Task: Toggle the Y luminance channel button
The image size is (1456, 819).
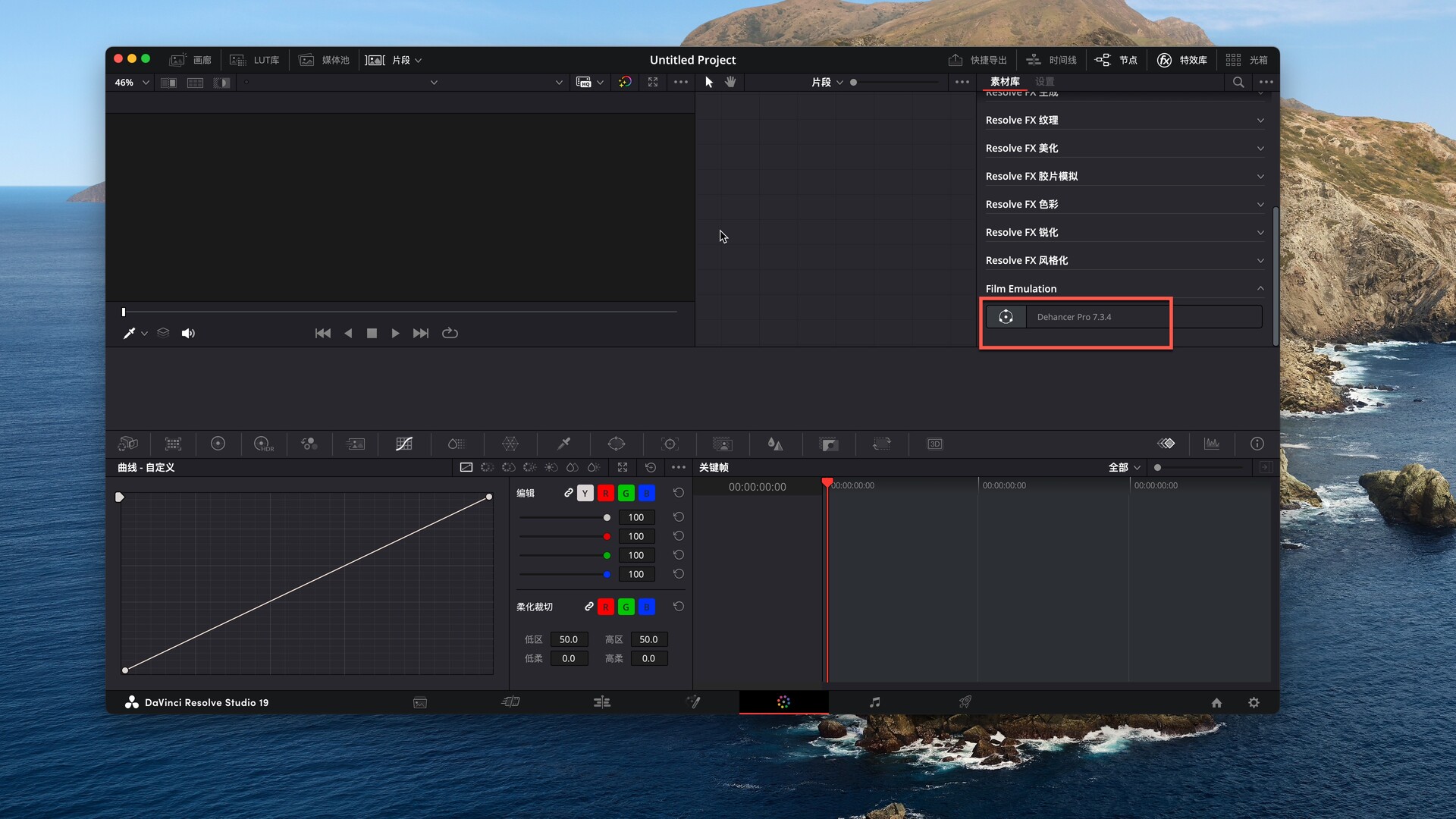Action: (x=585, y=494)
